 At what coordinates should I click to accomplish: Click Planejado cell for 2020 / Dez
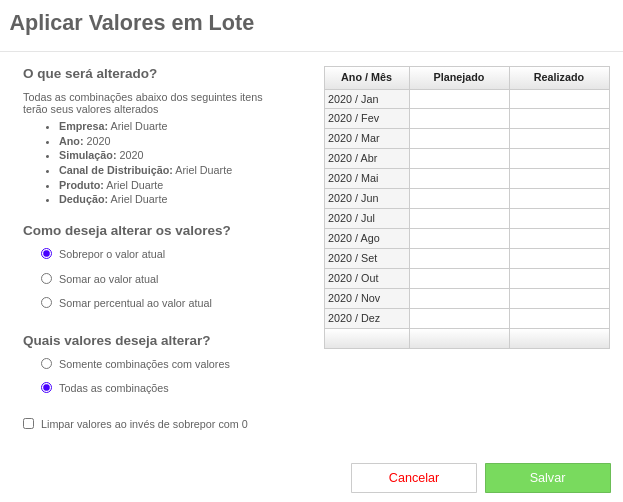click(x=459, y=318)
